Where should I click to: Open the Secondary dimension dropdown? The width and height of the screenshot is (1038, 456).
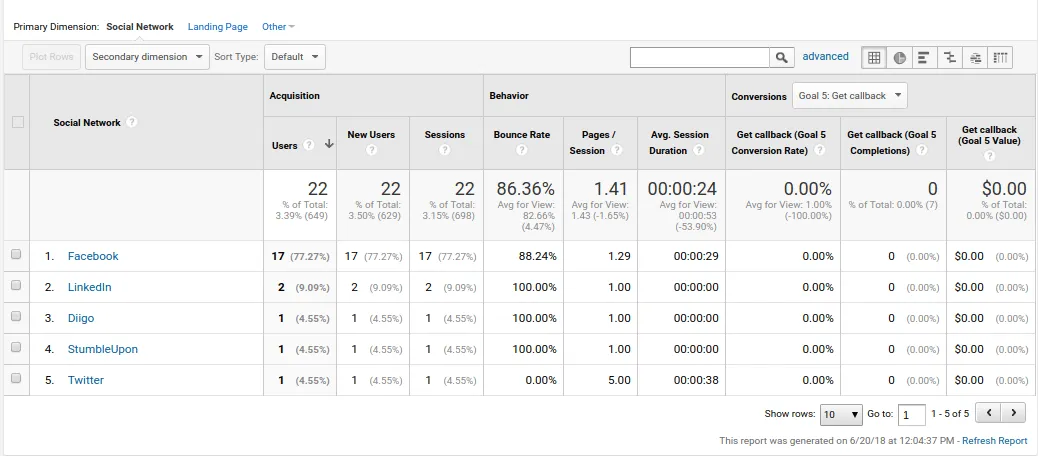(148, 57)
